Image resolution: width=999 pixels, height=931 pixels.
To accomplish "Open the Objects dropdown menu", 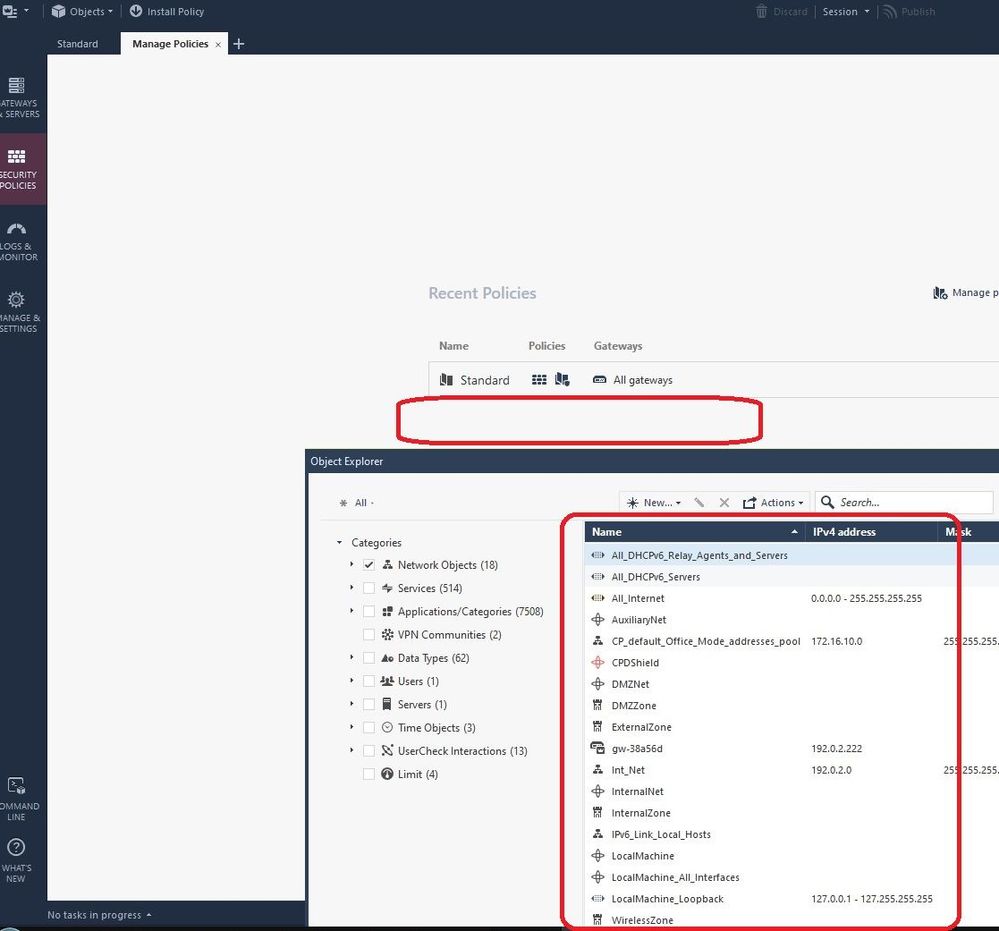I will 82,11.
